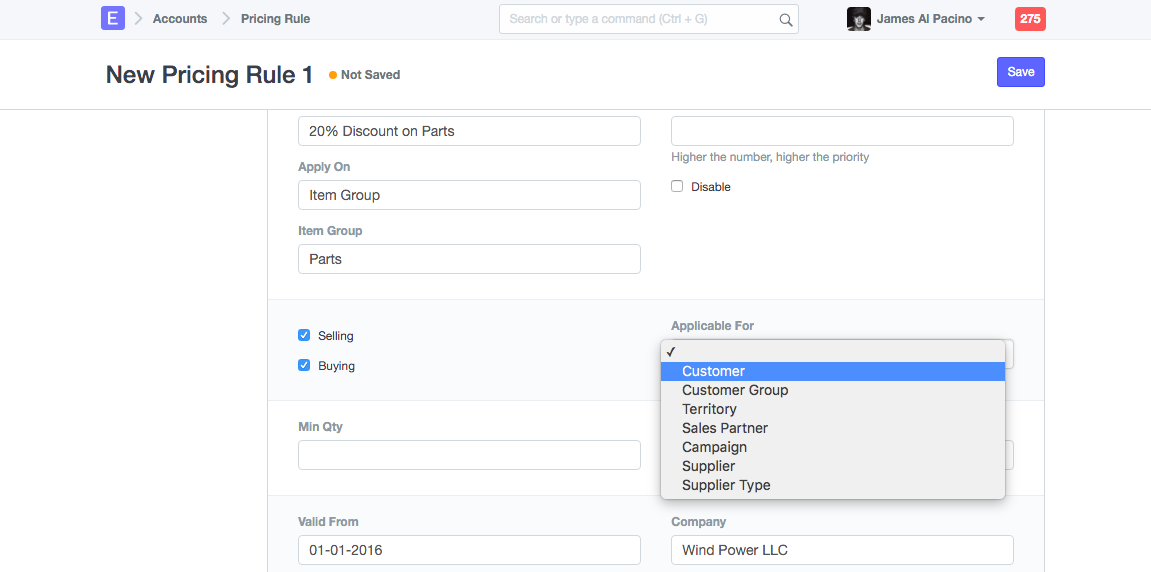
Task: Uncheck the Selling checkbox
Action: point(304,336)
